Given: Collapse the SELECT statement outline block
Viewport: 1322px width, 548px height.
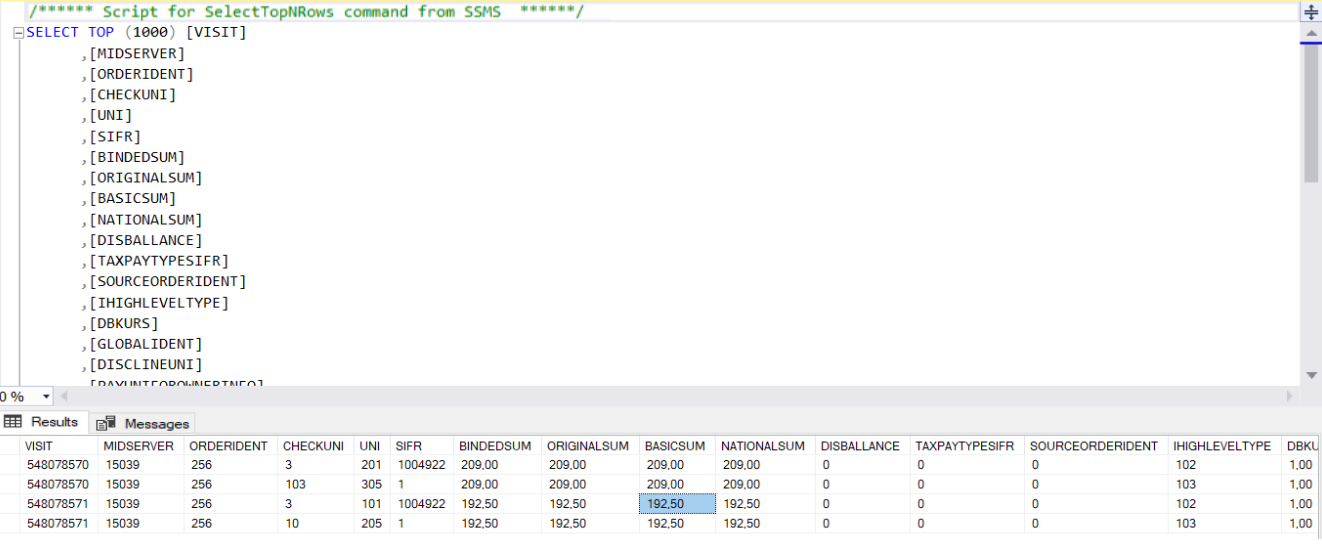Looking at the screenshot, I should tap(18, 33).
